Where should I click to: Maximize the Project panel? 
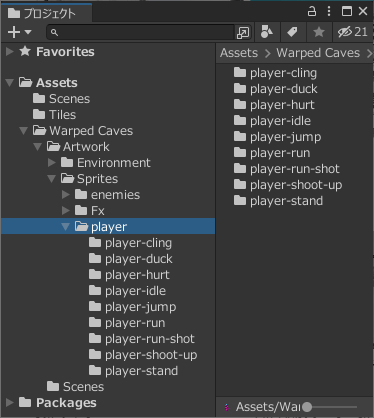coord(347,11)
